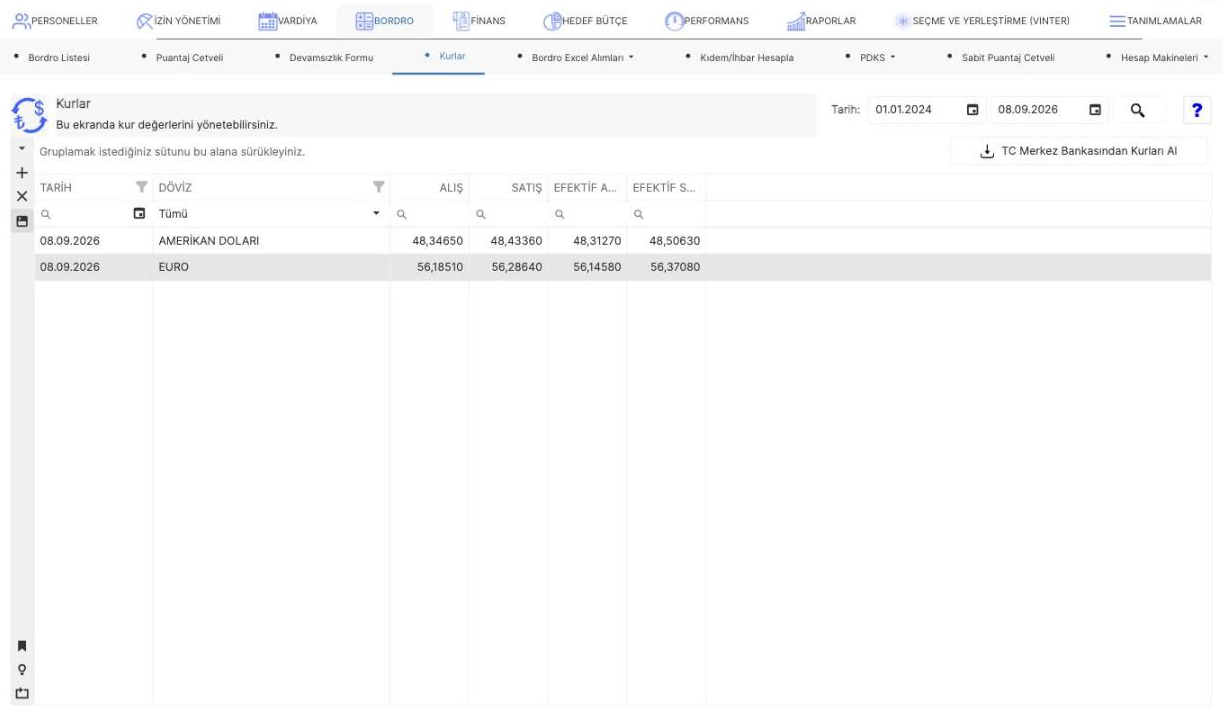Expand the Hesap Makineleri dropdown
Viewport: 1223px width, 715px height.
tap(1159, 57)
